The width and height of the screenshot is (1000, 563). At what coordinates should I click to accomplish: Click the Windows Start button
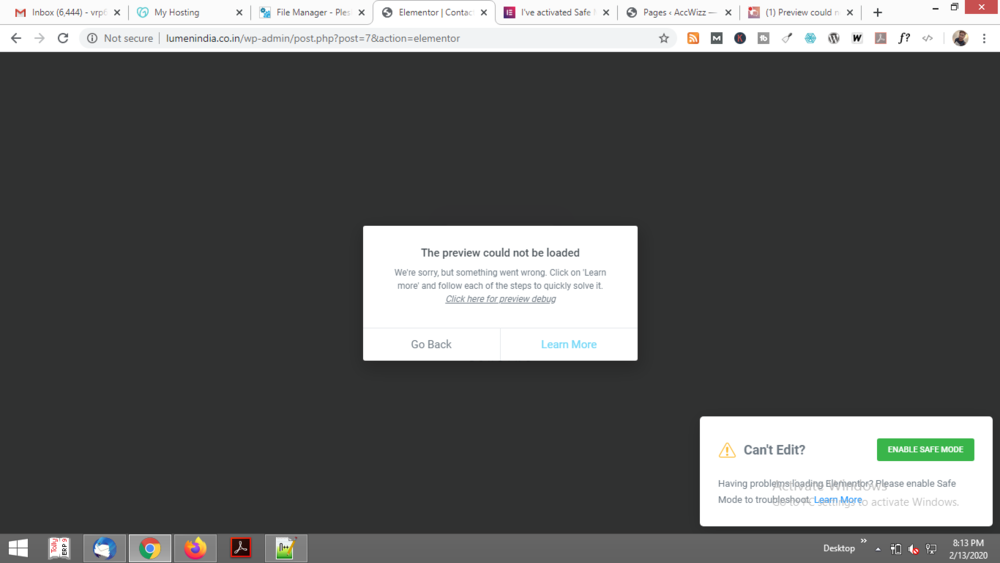pos(18,548)
